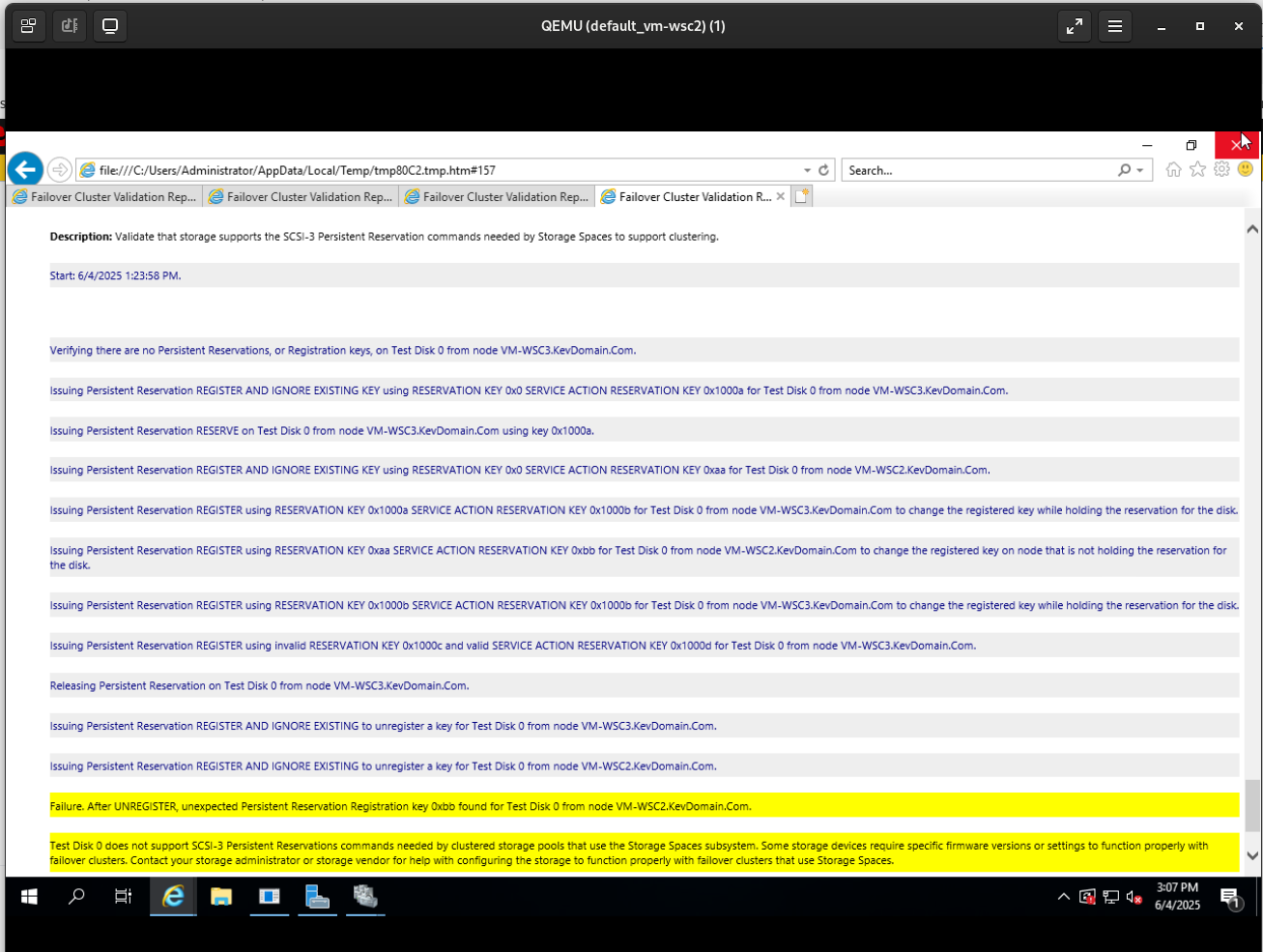Toggle the muted volume tray icon

pyautogui.click(x=1135, y=897)
